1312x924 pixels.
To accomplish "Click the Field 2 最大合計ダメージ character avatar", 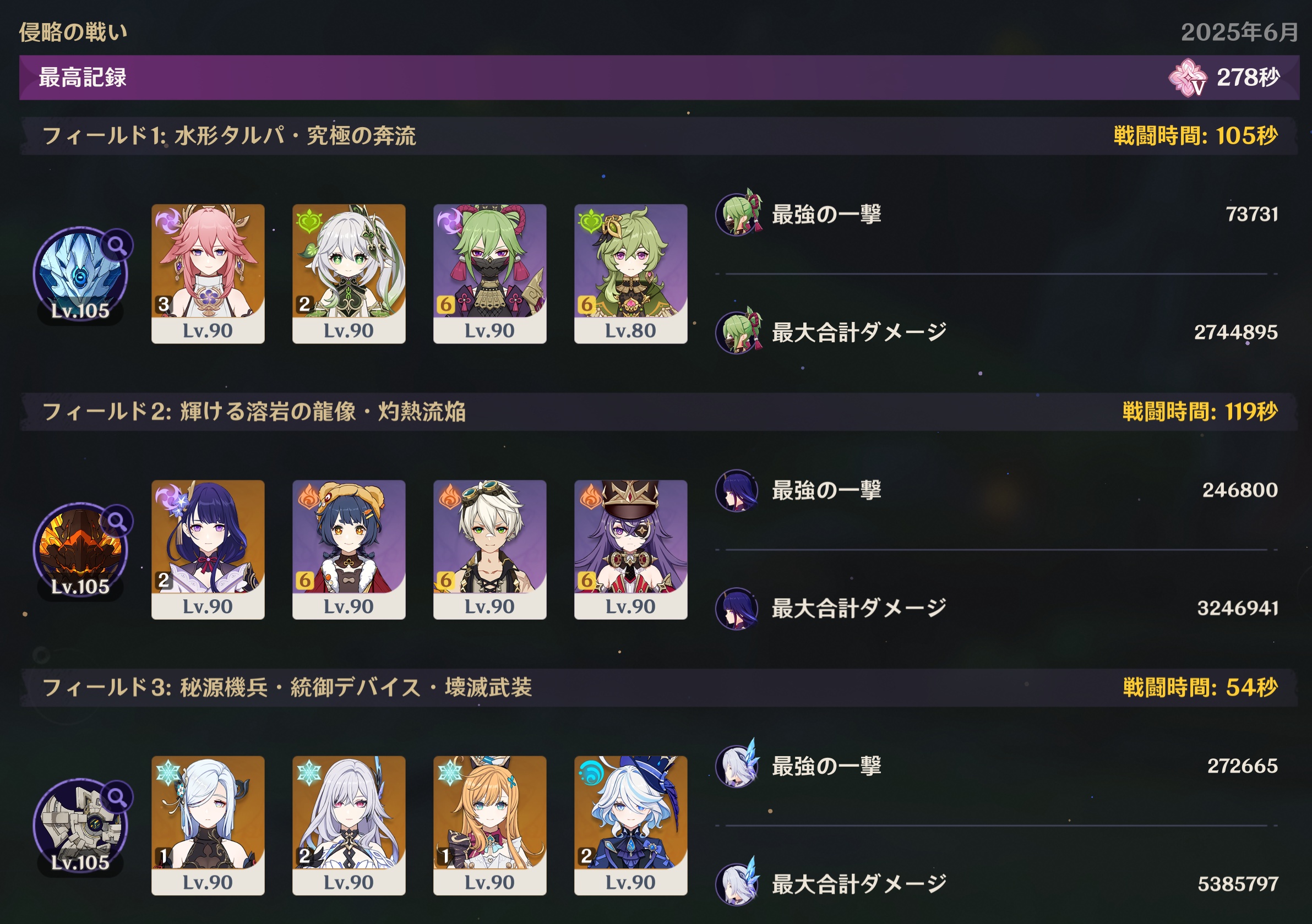I will tap(737, 608).
